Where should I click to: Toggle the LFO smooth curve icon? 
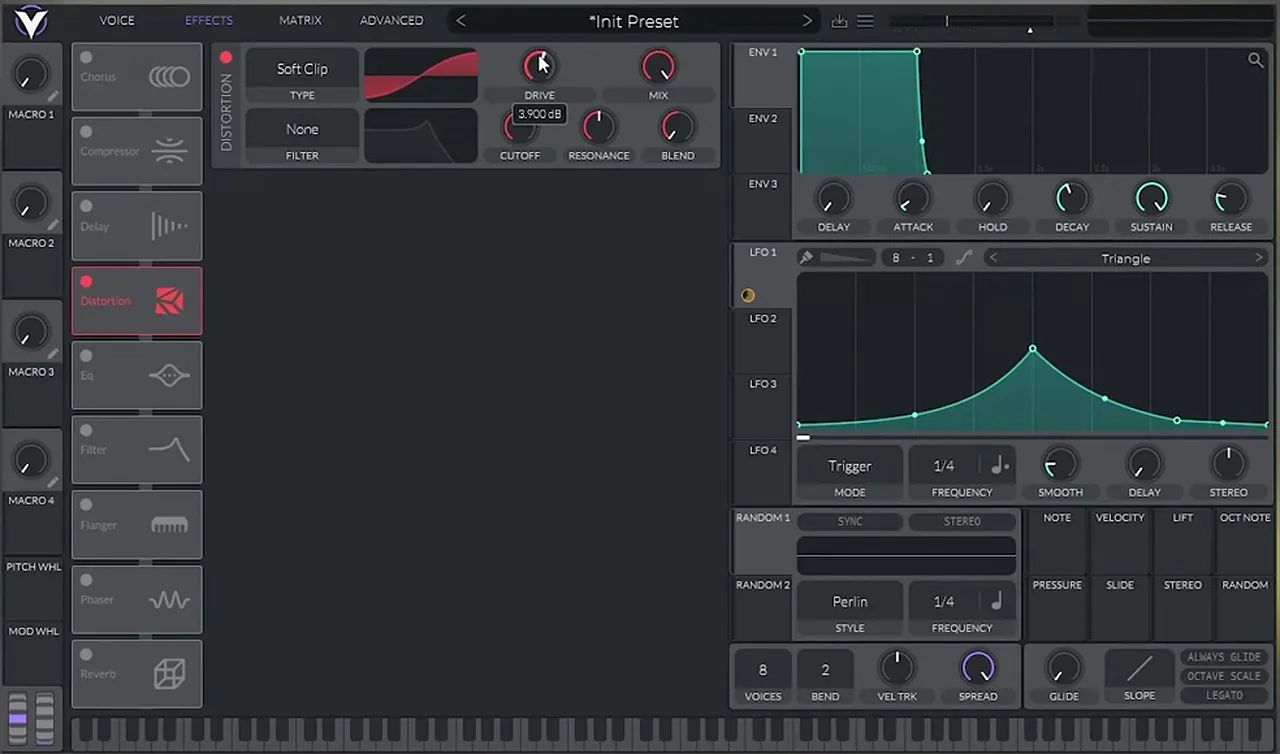coord(964,258)
